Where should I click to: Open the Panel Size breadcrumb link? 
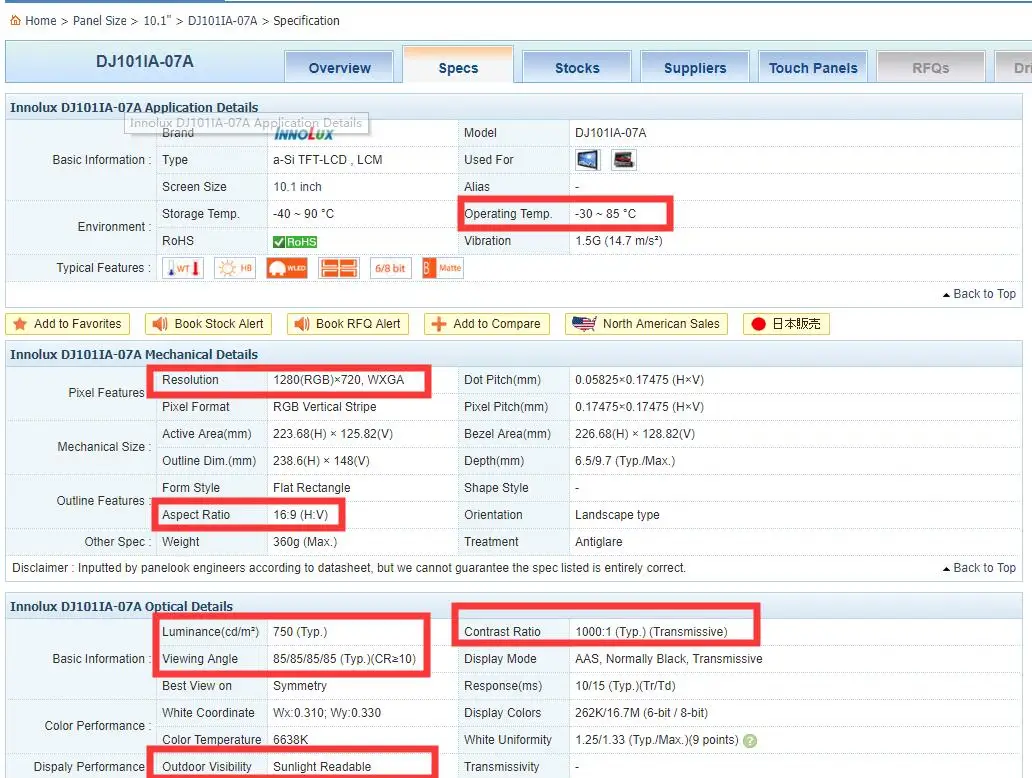[x=99, y=20]
